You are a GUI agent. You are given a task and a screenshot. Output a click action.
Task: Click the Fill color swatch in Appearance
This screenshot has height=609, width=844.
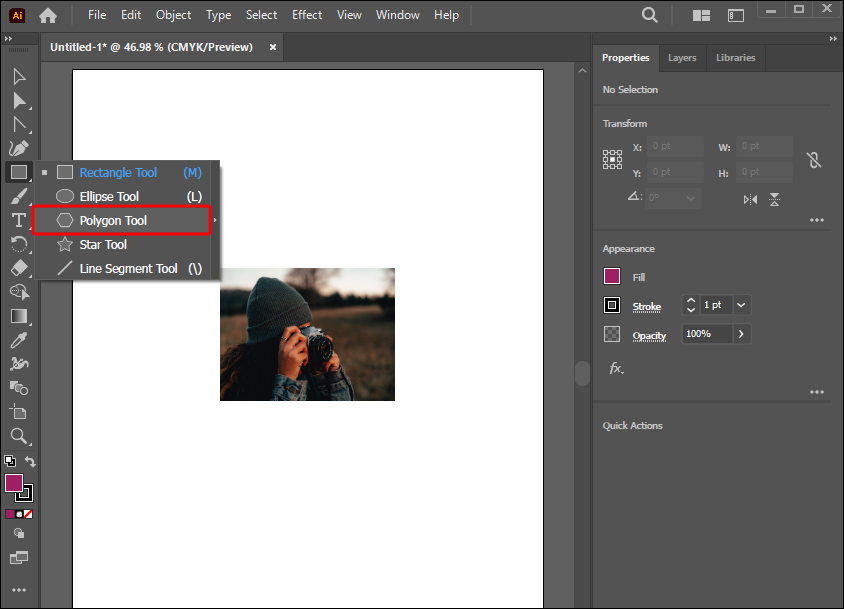point(612,277)
